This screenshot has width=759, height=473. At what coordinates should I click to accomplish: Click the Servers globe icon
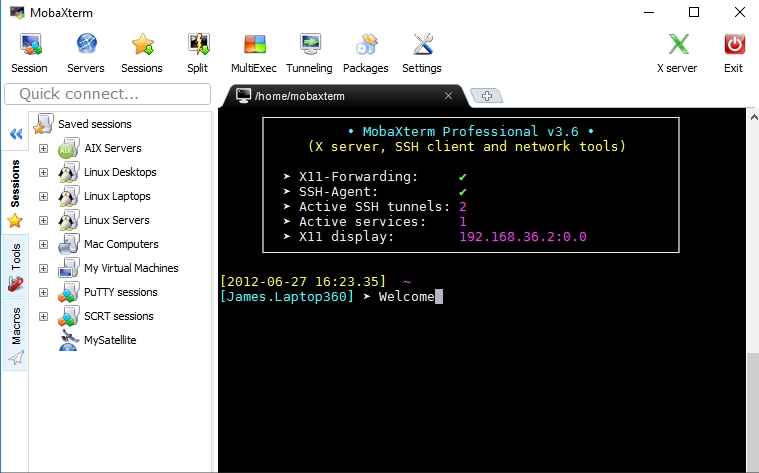(86, 45)
